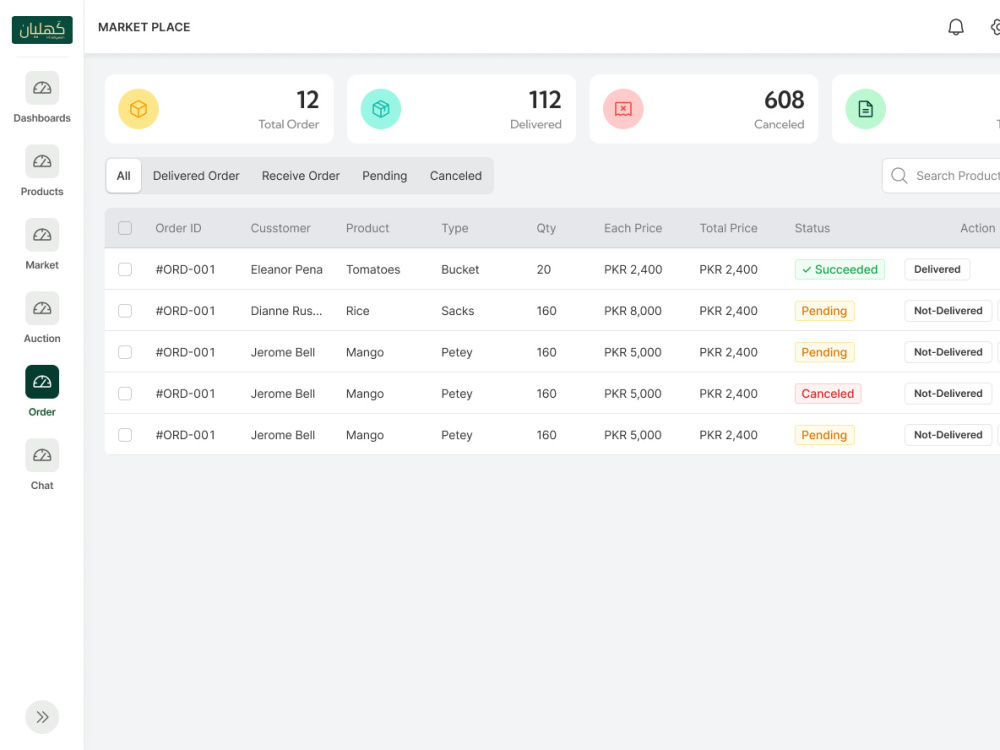Switch to the Canceled tab
Image resolution: width=1000 pixels, height=750 pixels.
coord(455,175)
